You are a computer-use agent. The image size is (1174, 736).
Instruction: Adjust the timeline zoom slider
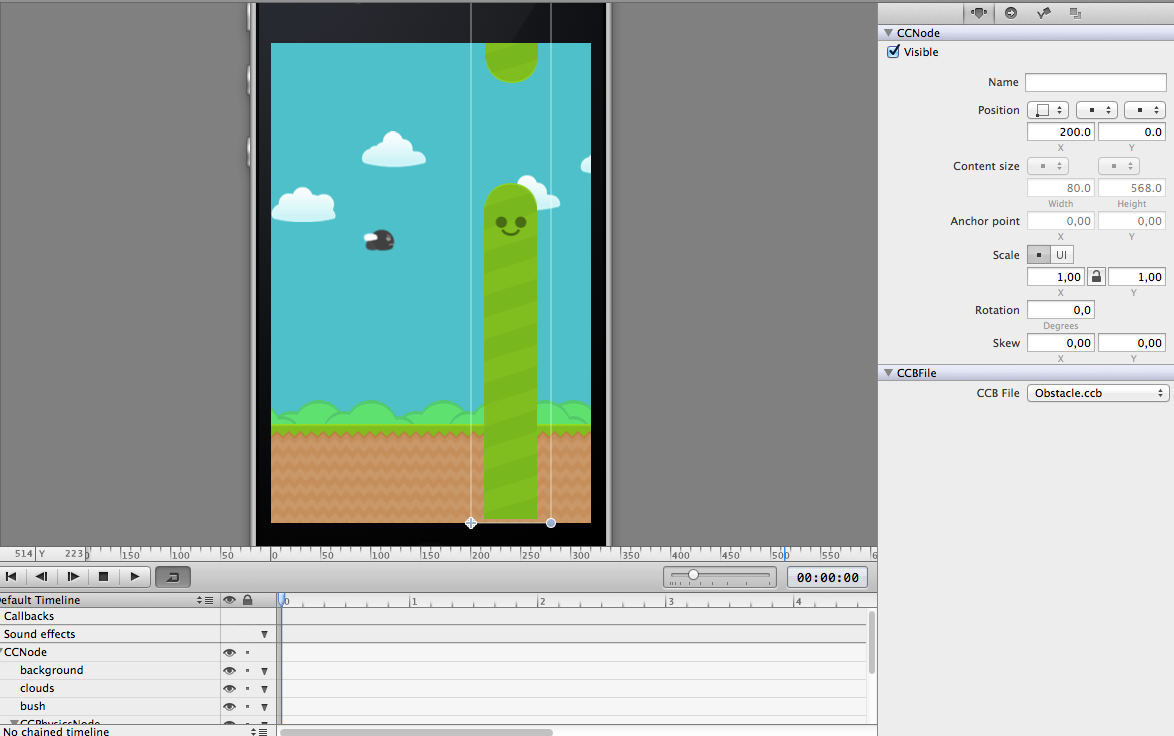(x=693, y=575)
